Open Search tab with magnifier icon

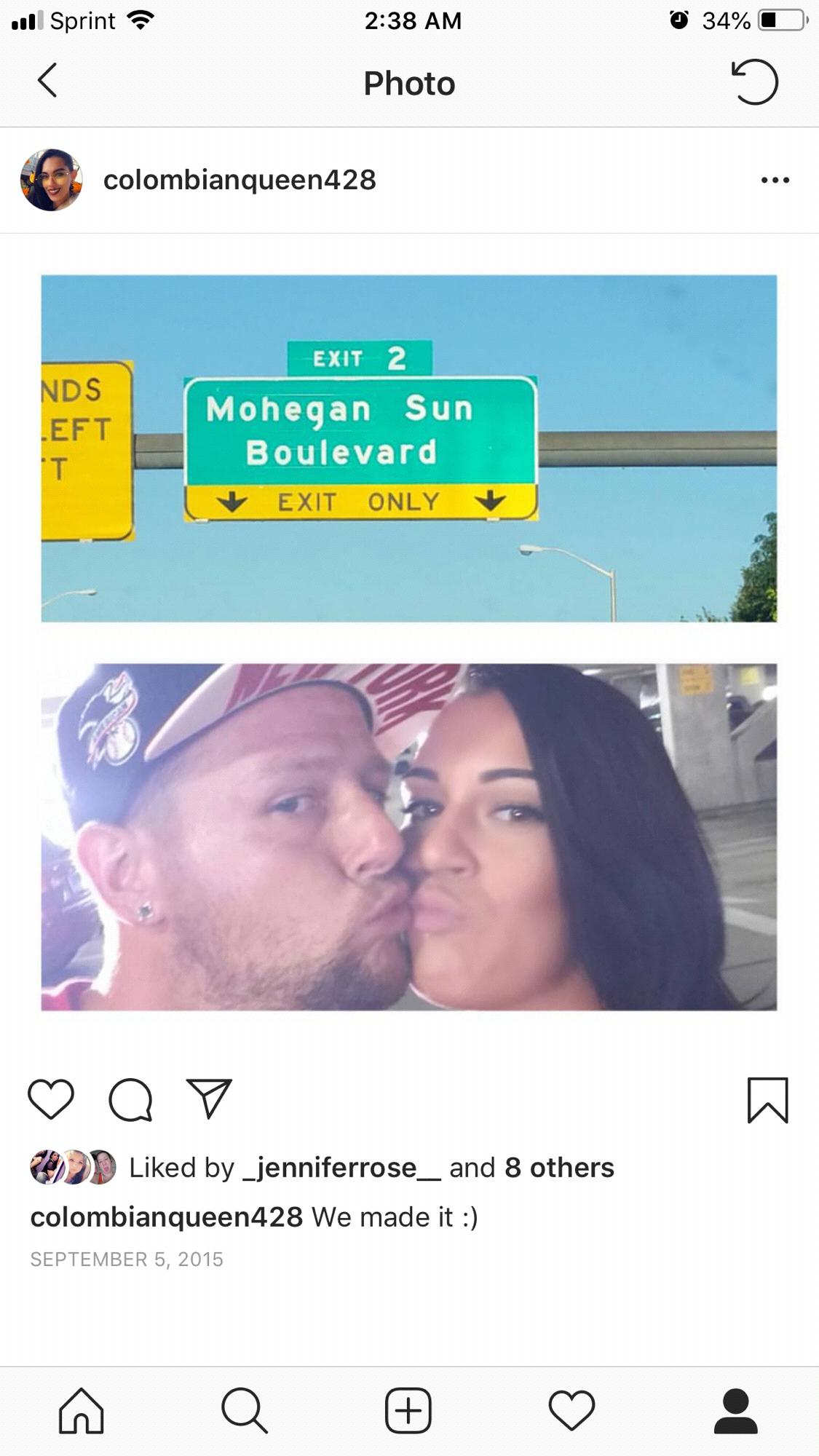pos(245,1410)
